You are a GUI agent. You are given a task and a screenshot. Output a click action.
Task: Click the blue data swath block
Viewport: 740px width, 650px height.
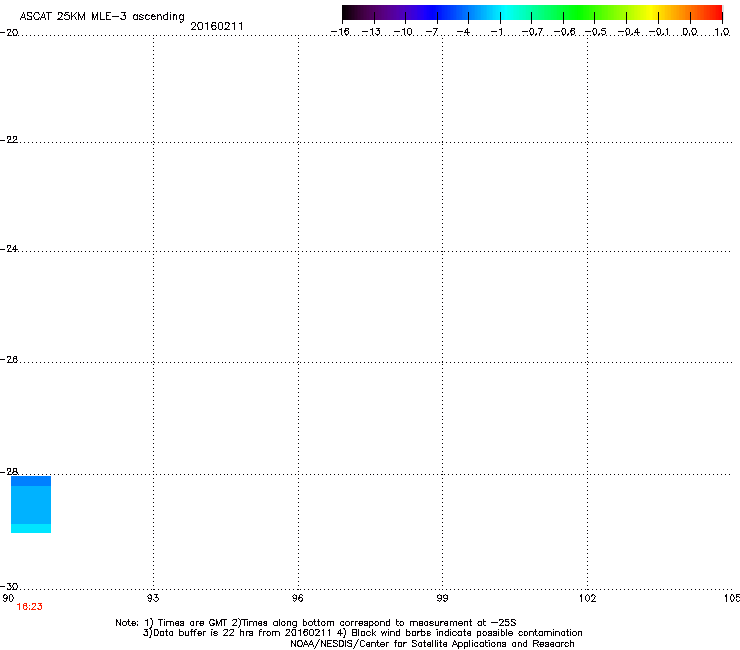[31, 505]
